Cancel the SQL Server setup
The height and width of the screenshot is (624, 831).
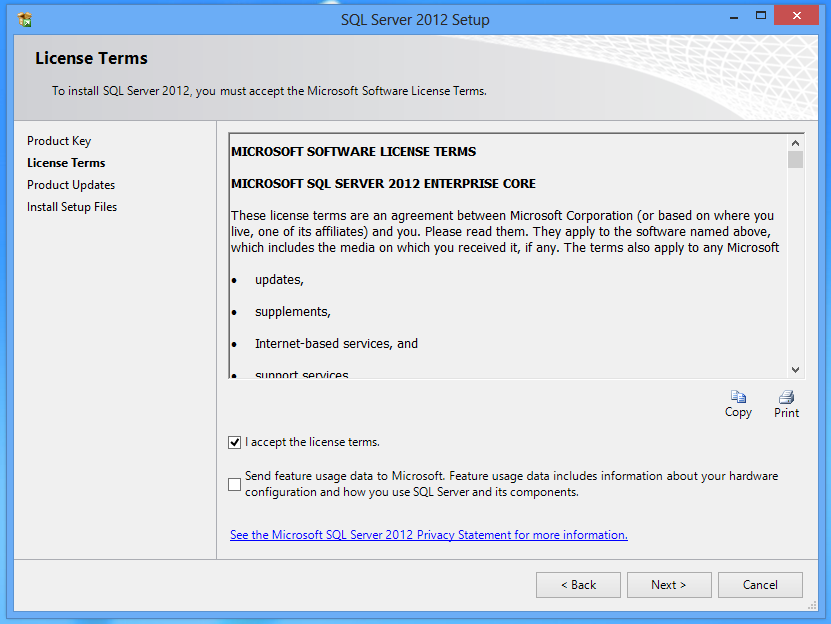[760, 585]
